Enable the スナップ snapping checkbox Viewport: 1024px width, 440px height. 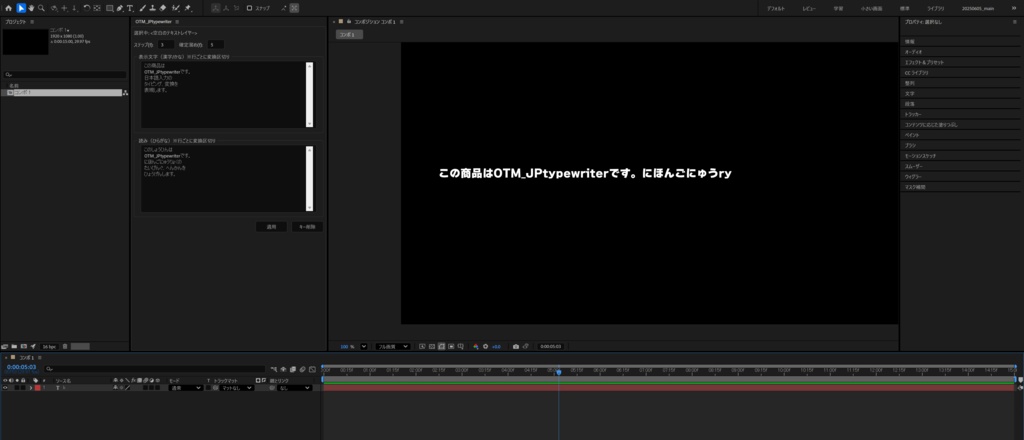(x=249, y=8)
